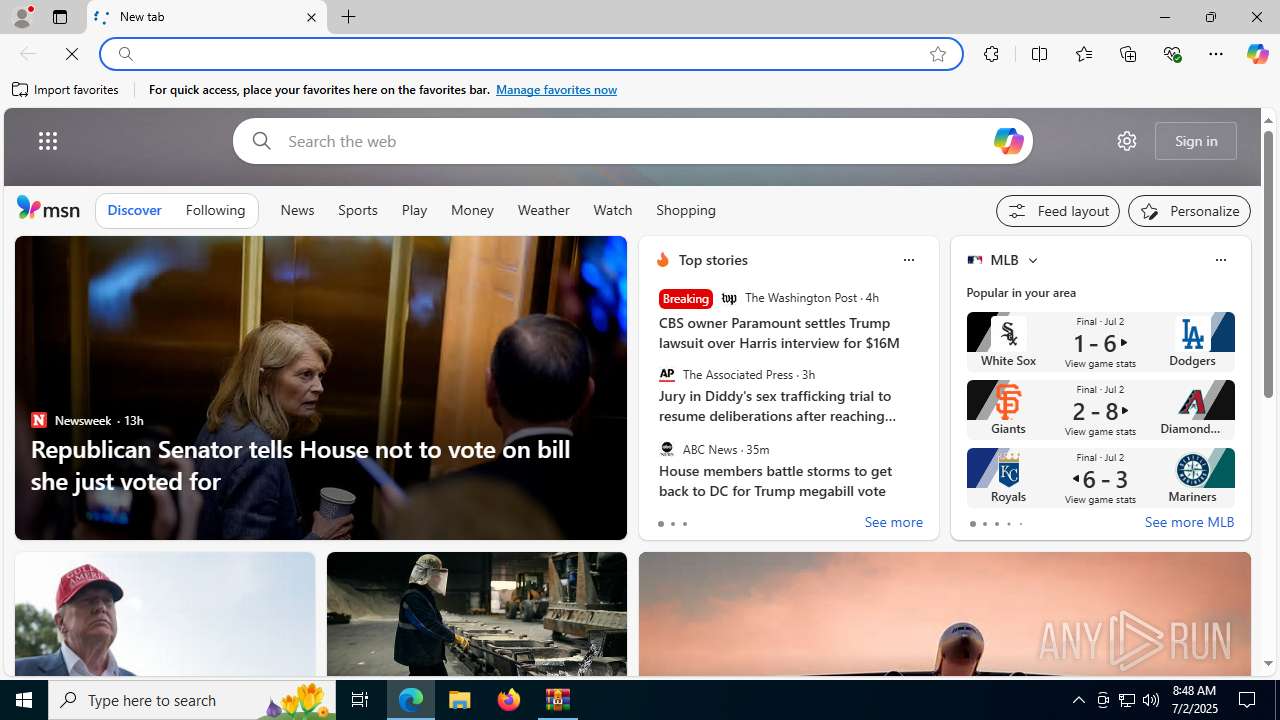
Task: Open the Extensions icon
Action: click(x=991, y=54)
